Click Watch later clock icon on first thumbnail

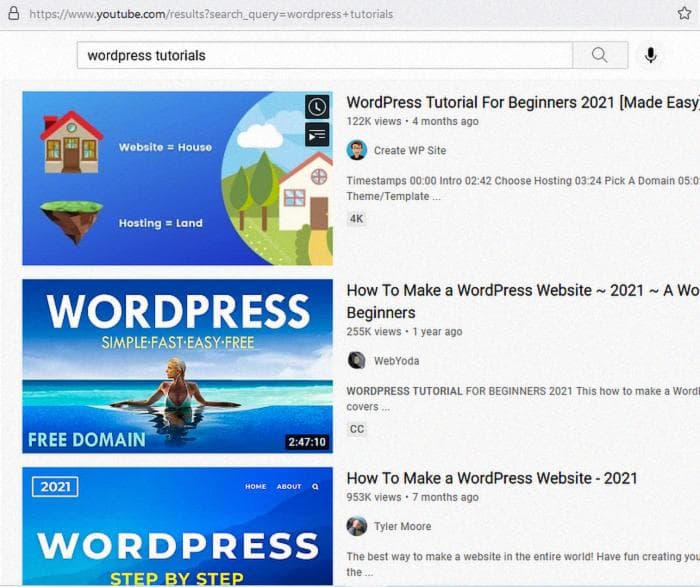(x=317, y=107)
